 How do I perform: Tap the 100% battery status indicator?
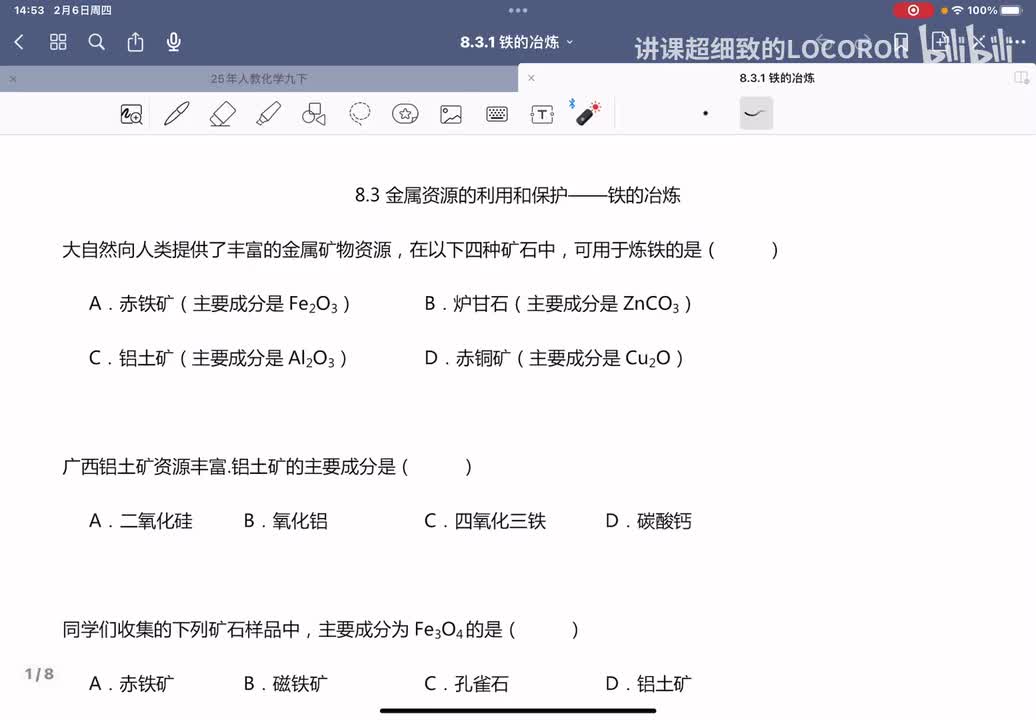pos(994,11)
